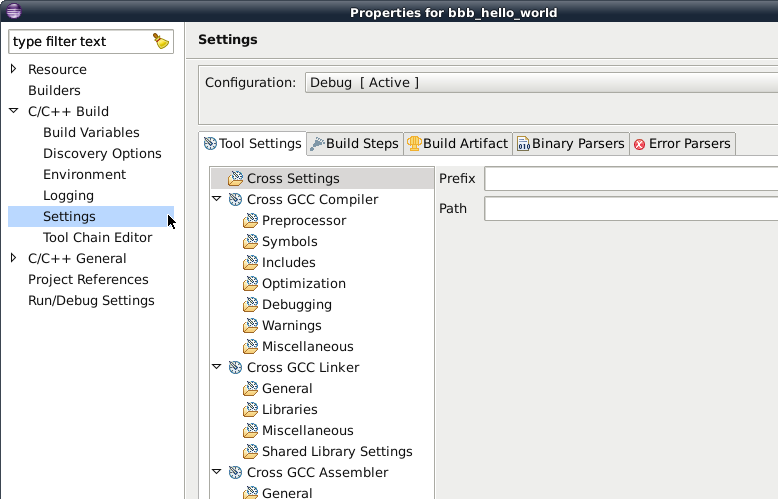This screenshot has height=499, width=778.
Task: Select Run/Debug Settings page
Action: (x=91, y=301)
